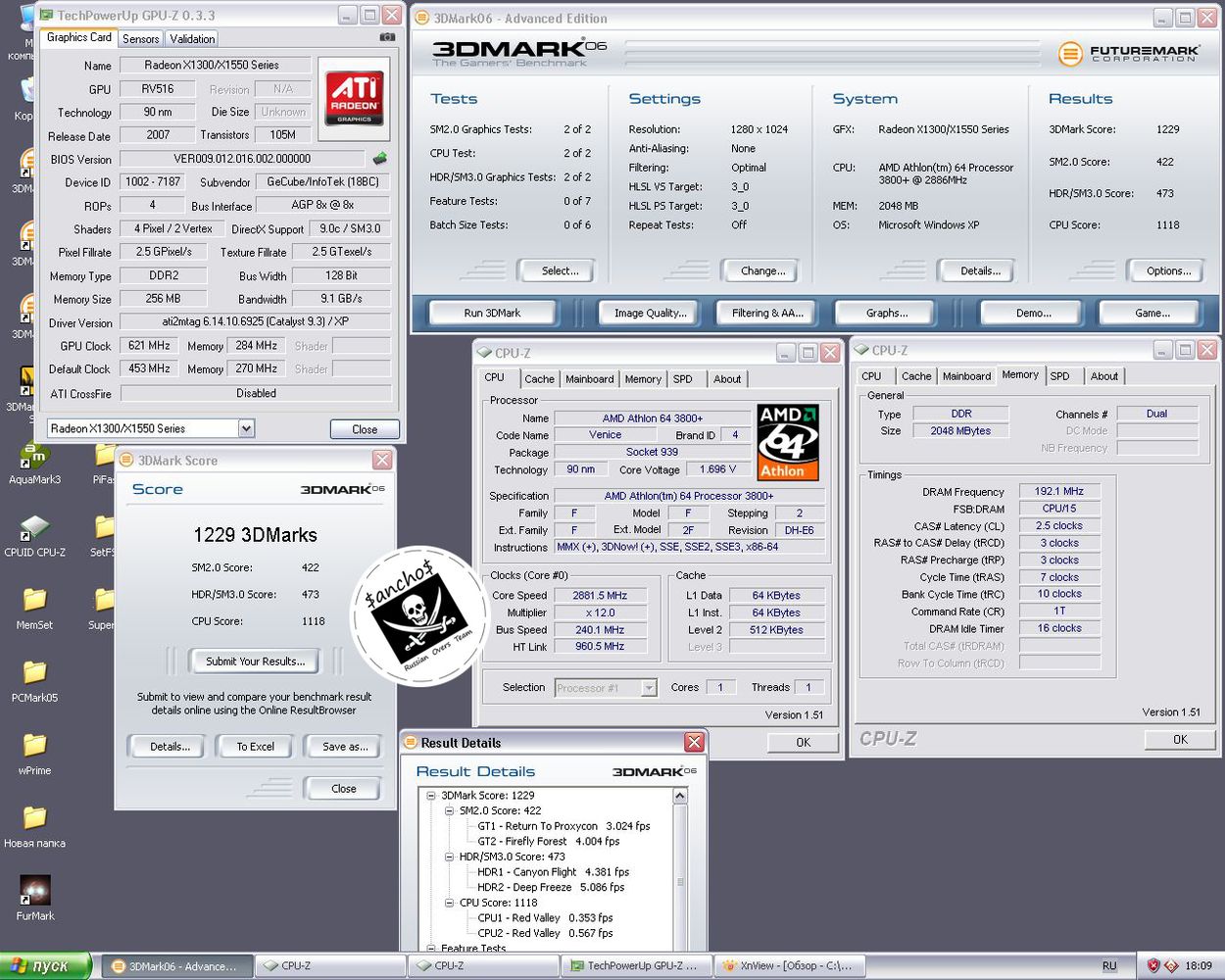This screenshot has width=1225, height=980.
Task: Collapse the 3DMark Score: 1229 tree node
Action: [430, 796]
